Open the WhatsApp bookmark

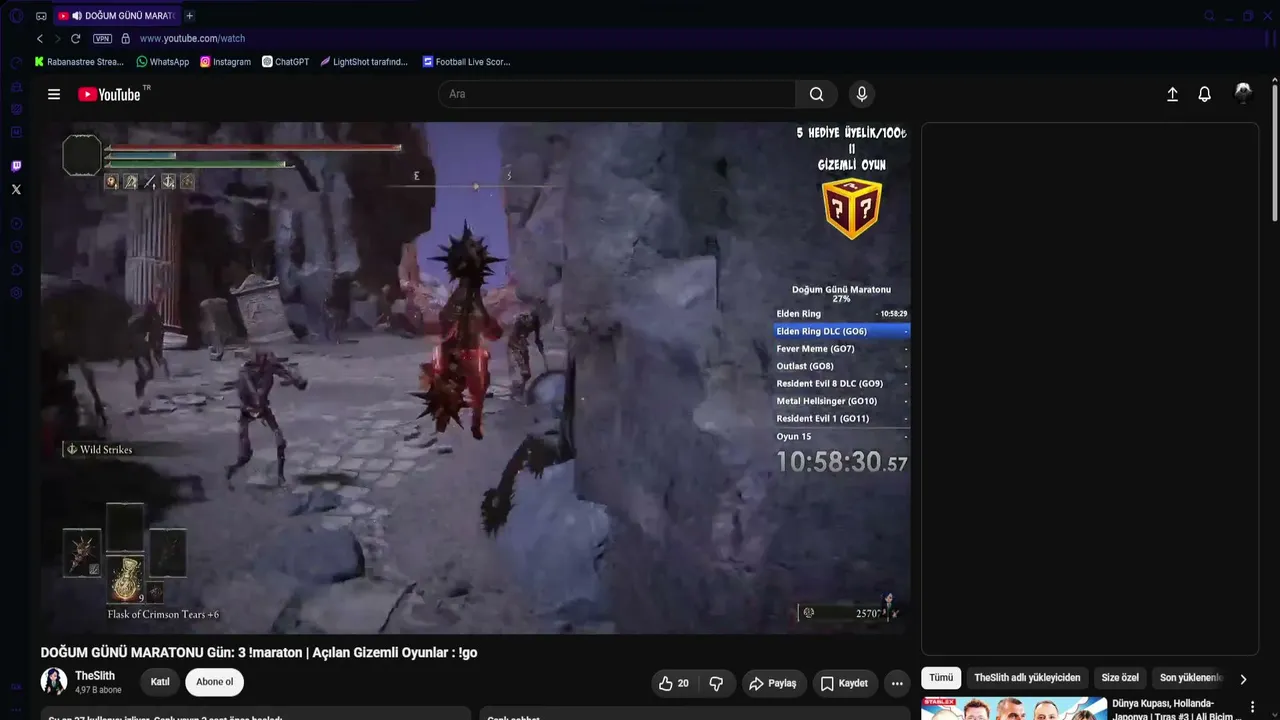point(162,62)
